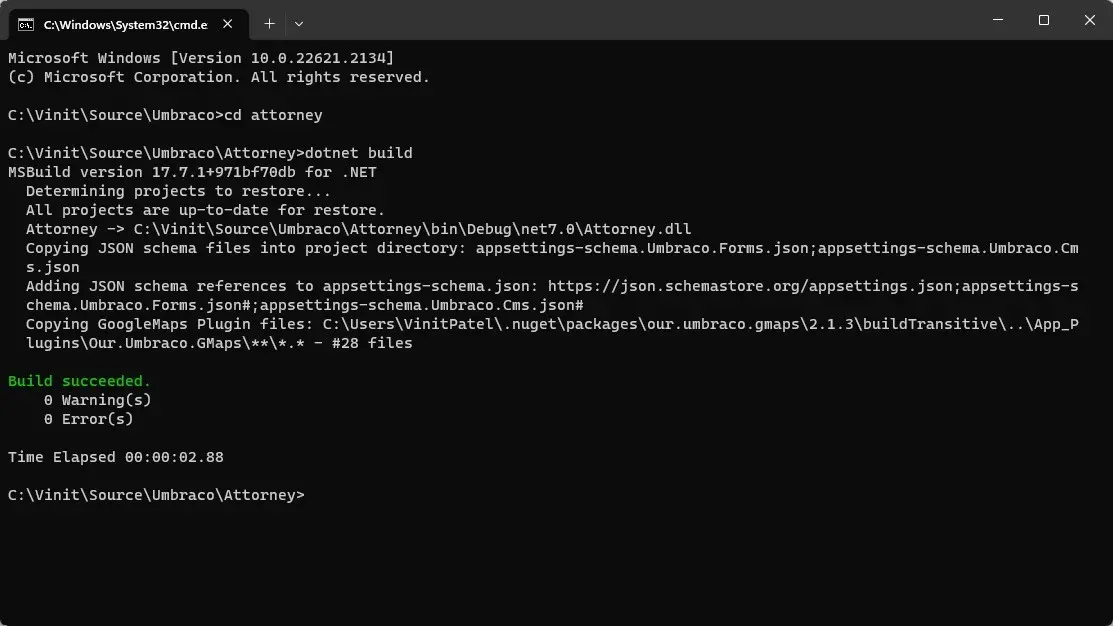This screenshot has height=626, width=1113.
Task: Click the "Time Elapsed 00:00:02.88" line
Action: point(116,457)
